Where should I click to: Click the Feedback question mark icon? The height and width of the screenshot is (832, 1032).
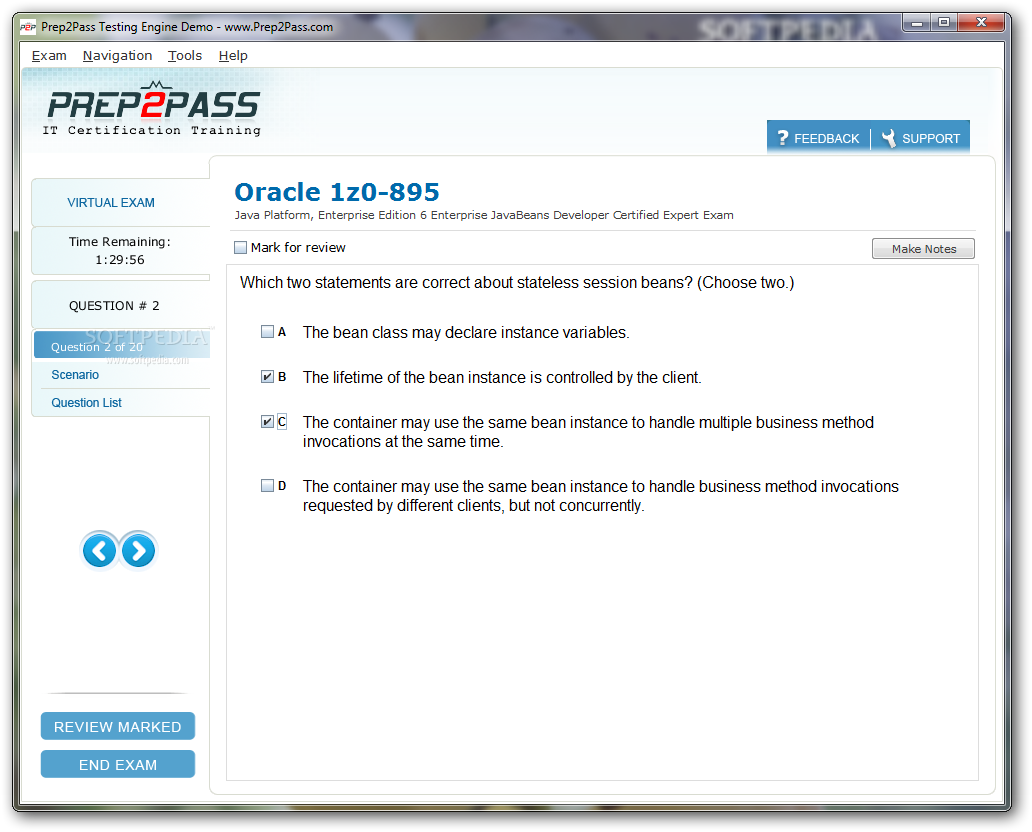[782, 138]
